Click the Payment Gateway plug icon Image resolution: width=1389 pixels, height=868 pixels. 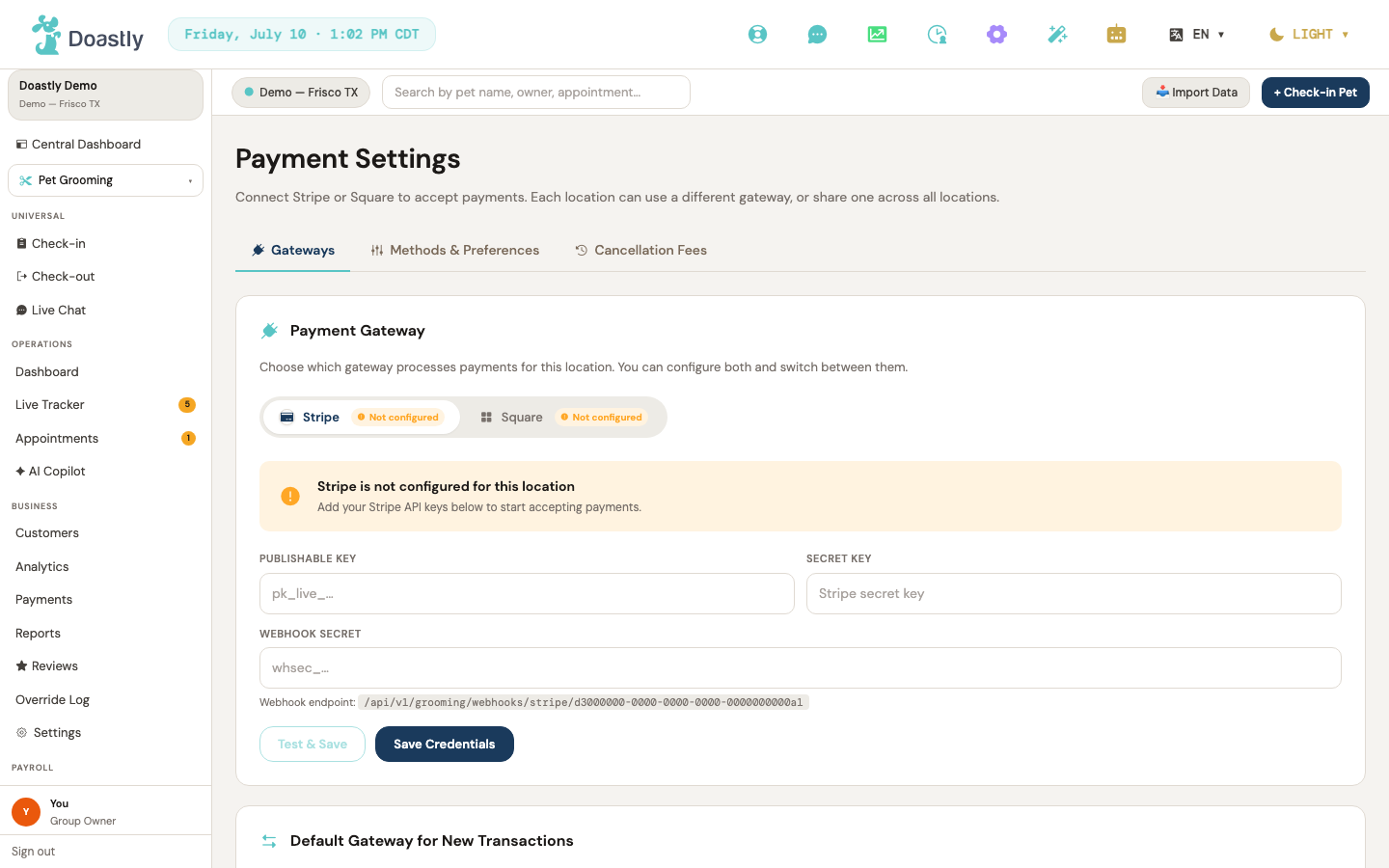tap(269, 331)
